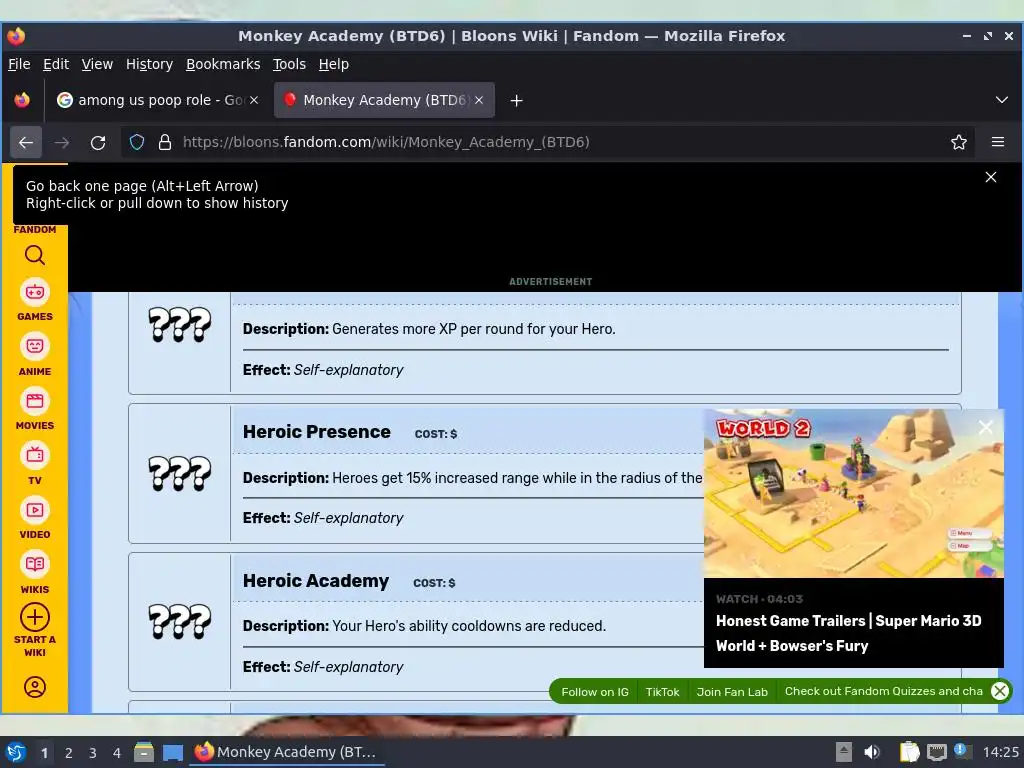Open the Bookmarks menu

pyautogui.click(x=223, y=64)
